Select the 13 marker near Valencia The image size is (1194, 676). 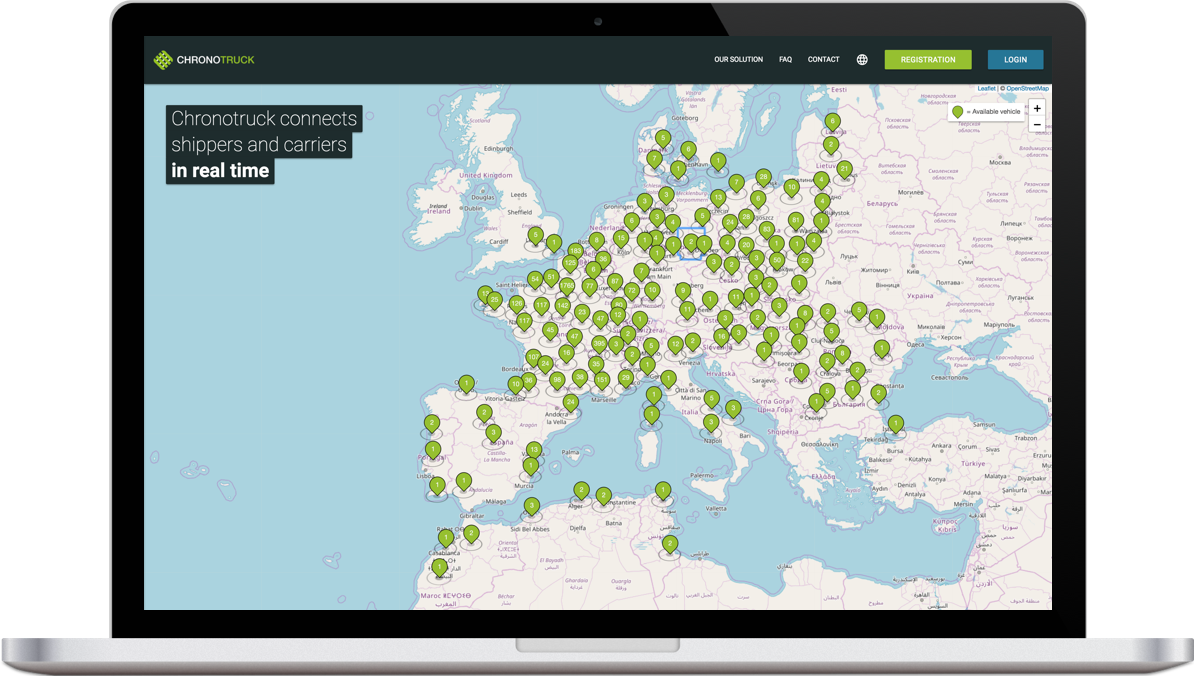(534, 449)
